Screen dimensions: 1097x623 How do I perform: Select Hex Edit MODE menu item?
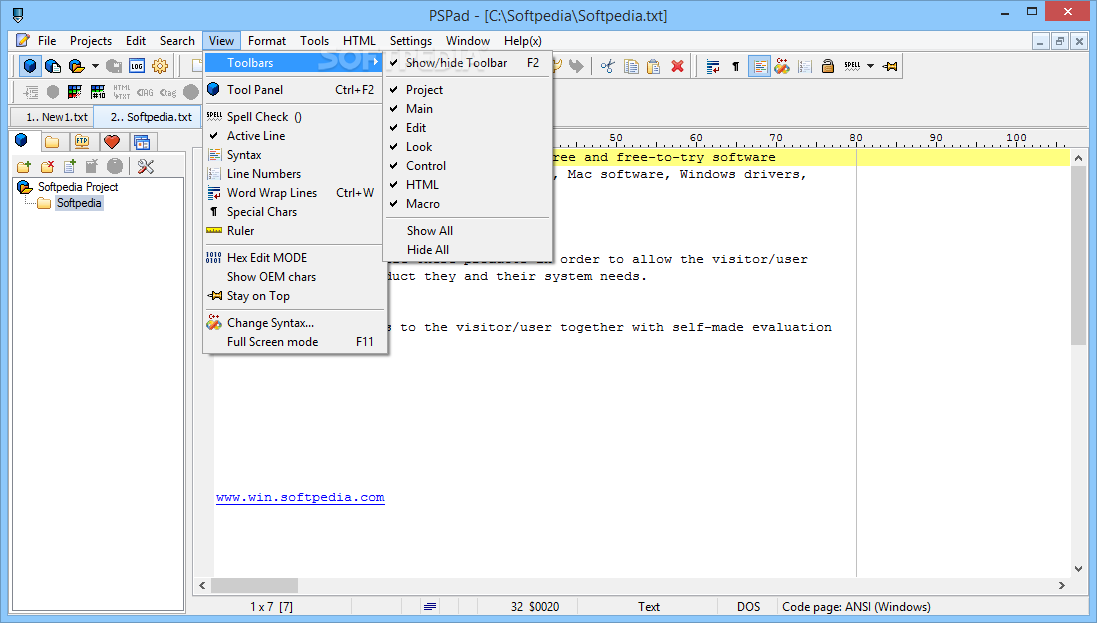tap(295, 258)
